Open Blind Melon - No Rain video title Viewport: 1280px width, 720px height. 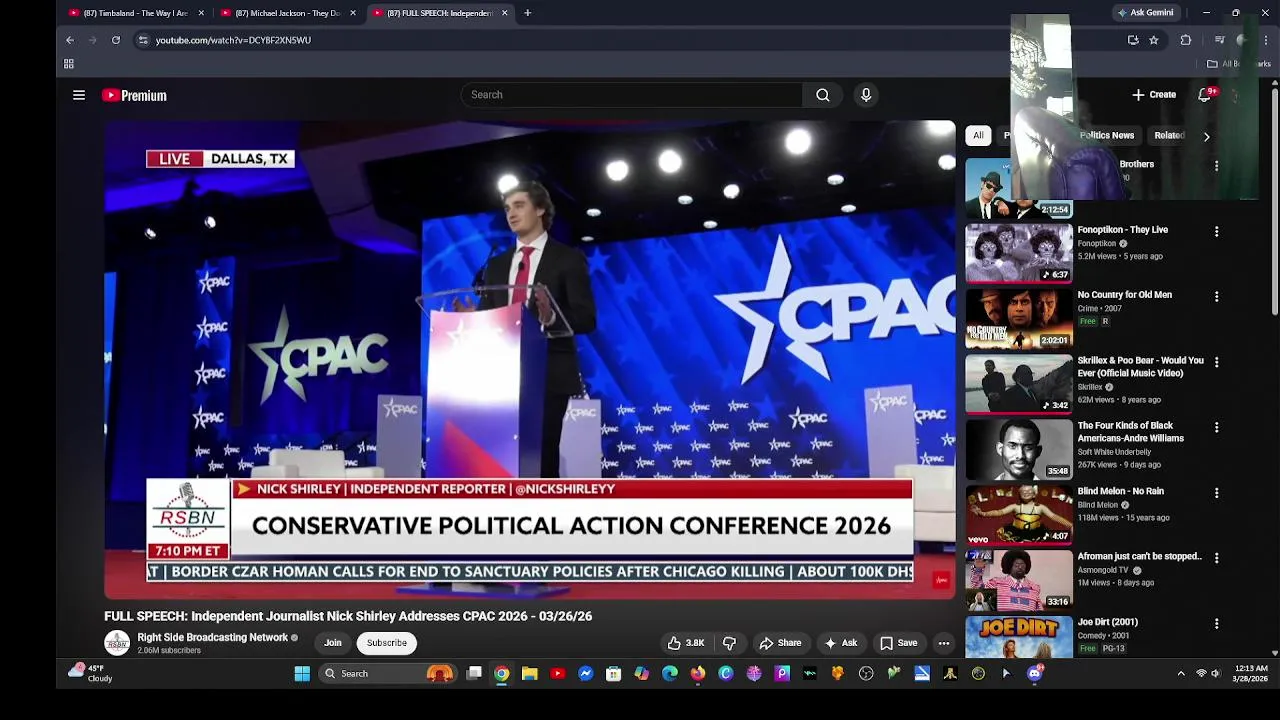tap(1120, 491)
